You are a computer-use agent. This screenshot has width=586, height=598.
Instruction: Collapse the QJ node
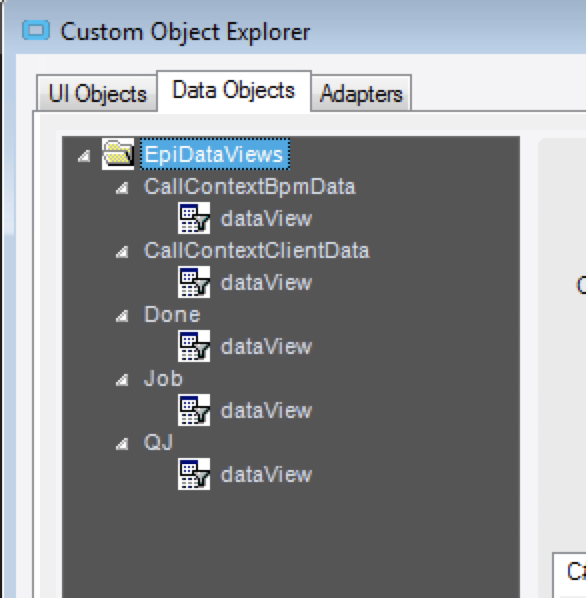pos(122,444)
